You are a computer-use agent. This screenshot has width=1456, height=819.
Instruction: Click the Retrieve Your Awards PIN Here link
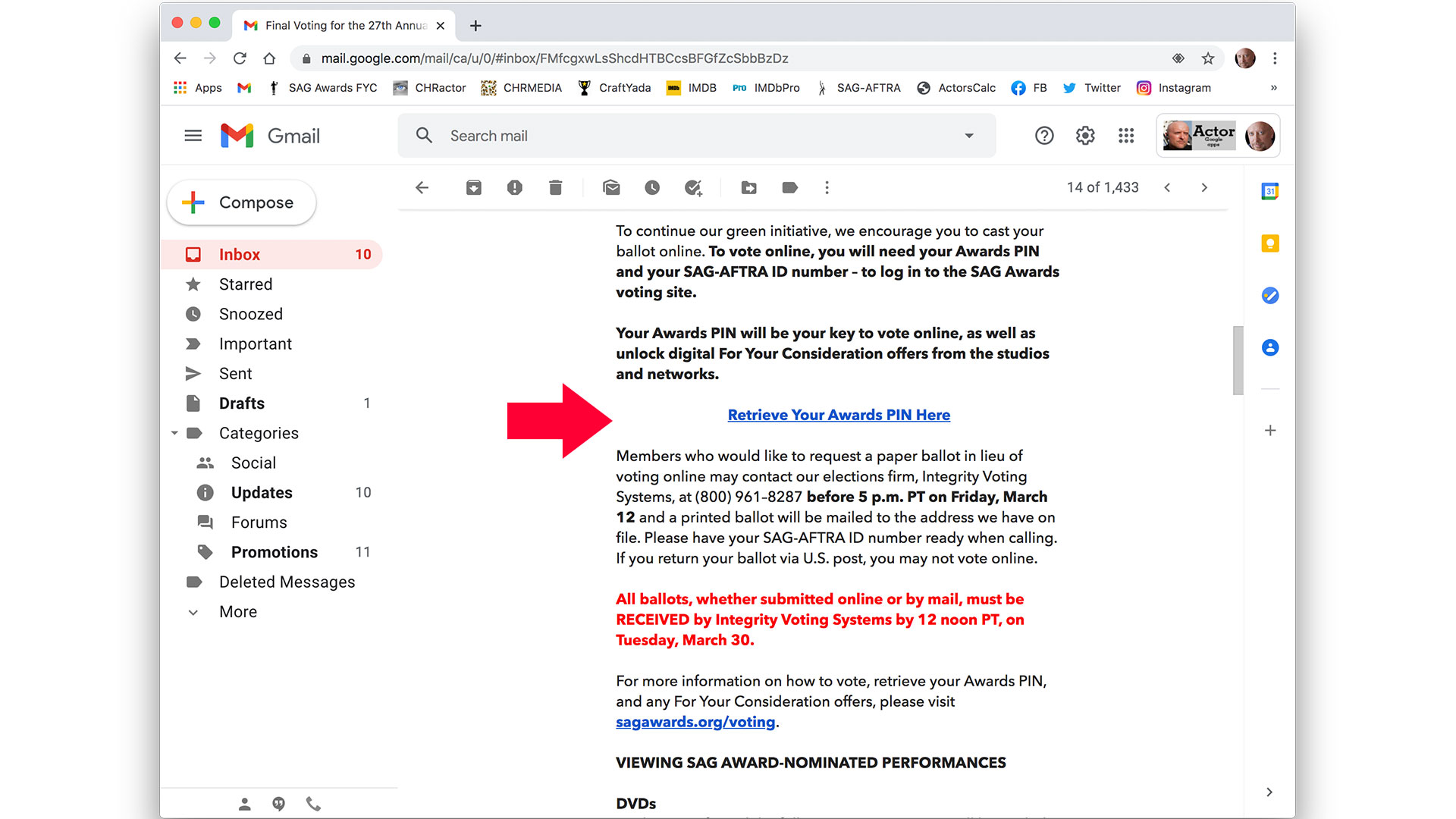click(839, 414)
